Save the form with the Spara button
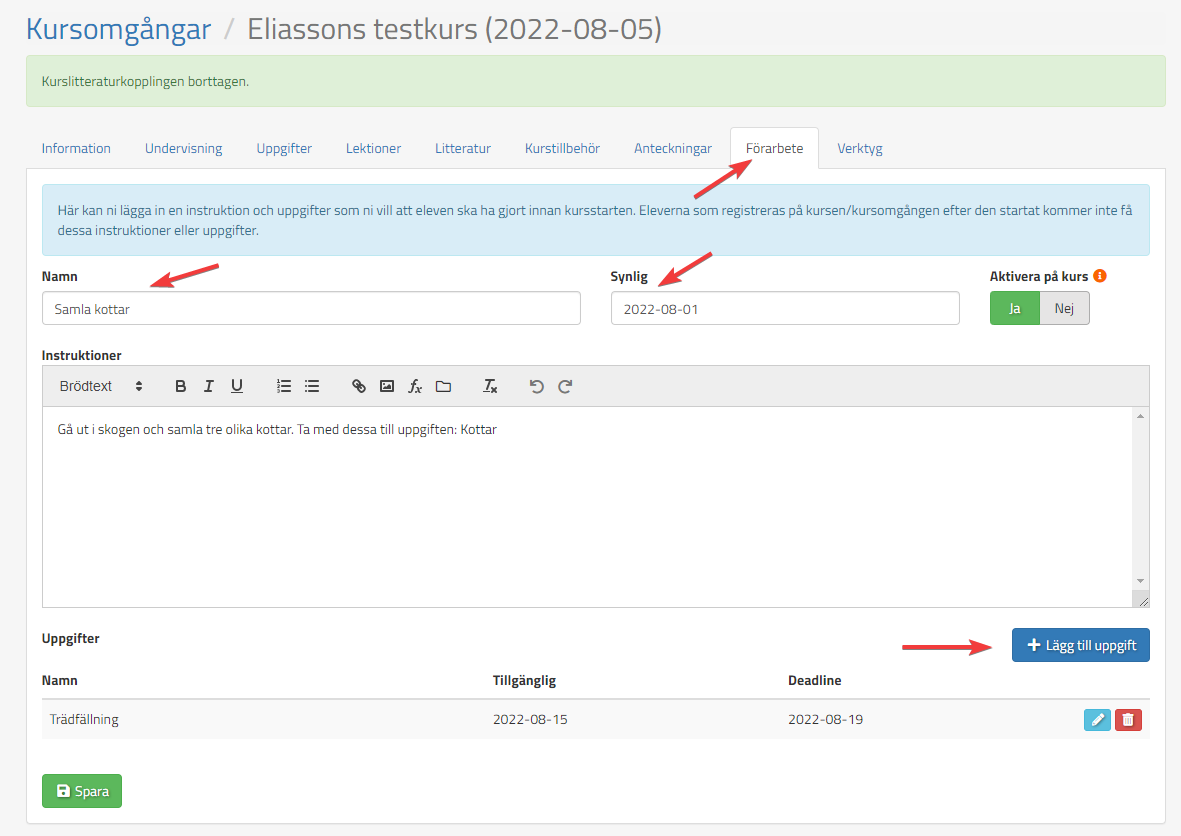Image resolution: width=1181 pixels, height=836 pixels. coord(82,791)
